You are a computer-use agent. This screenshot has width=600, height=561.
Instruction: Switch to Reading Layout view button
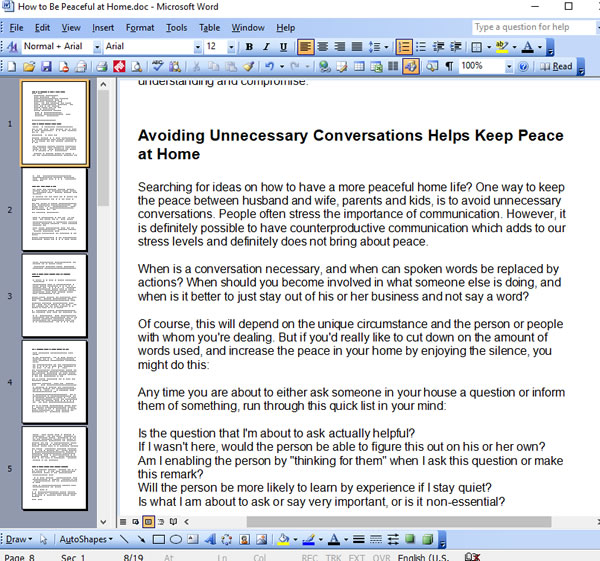click(x=173, y=522)
